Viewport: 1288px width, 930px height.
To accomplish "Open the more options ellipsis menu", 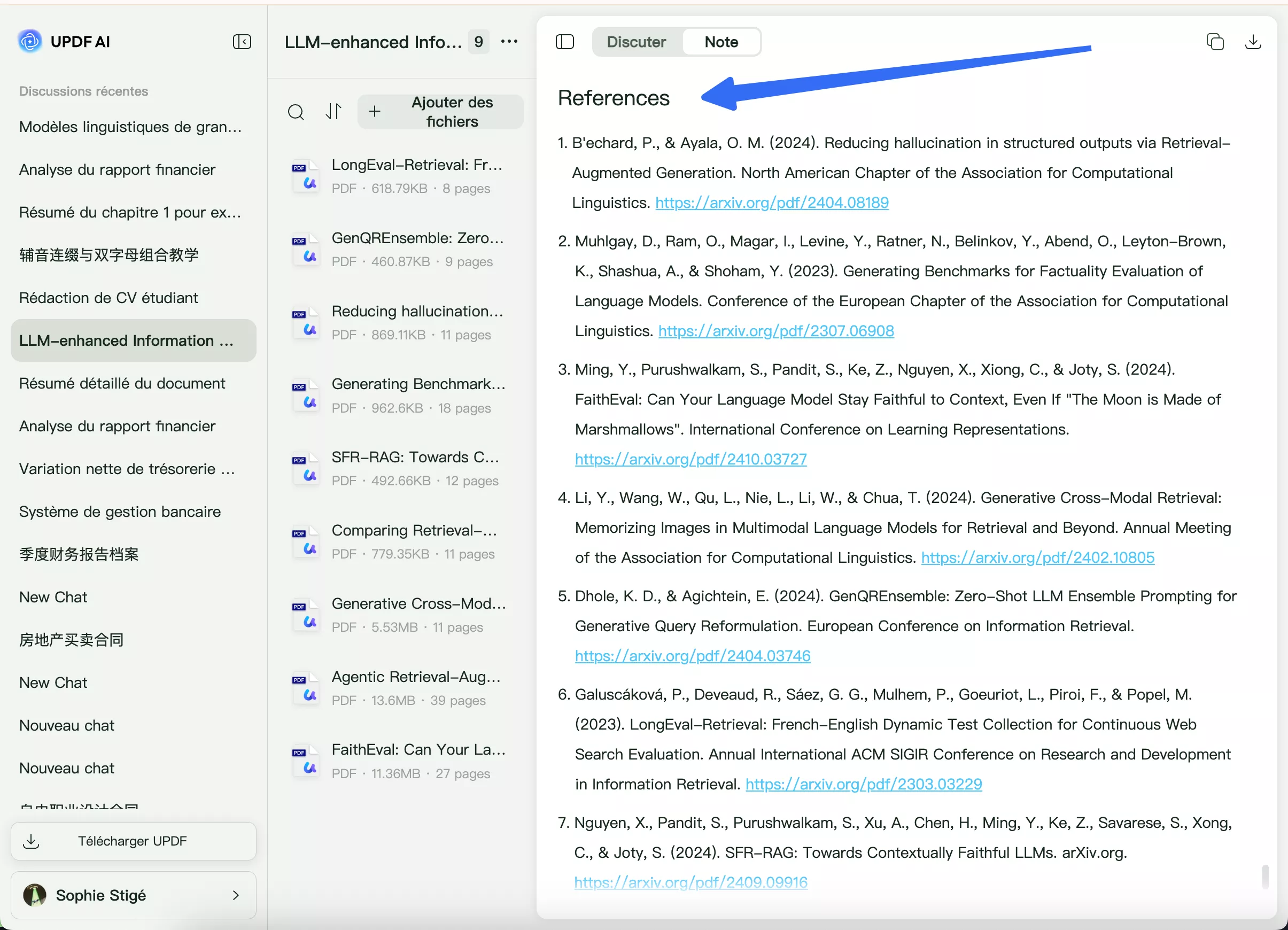I will [x=509, y=42].
